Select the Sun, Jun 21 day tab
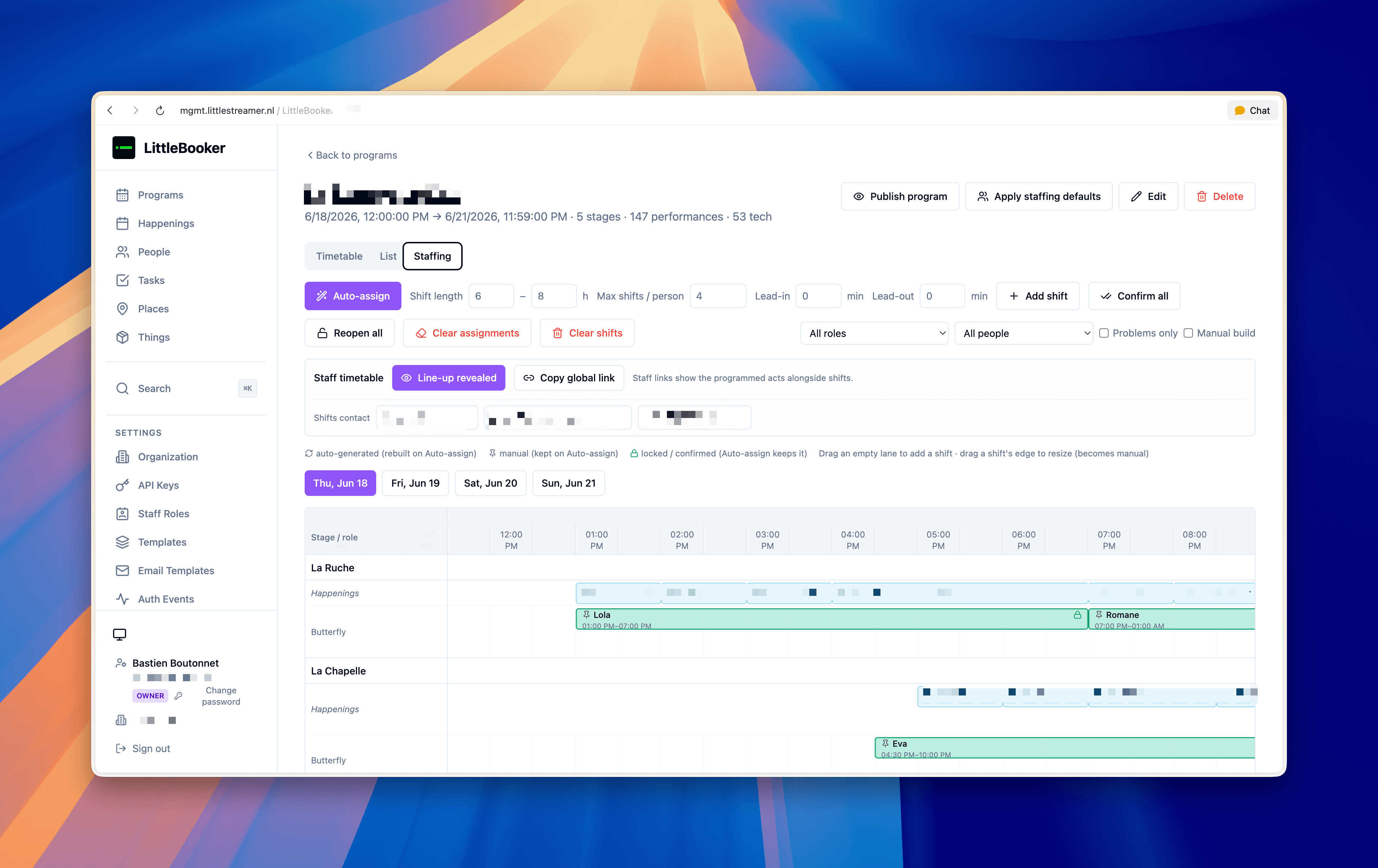This screenshot has width=1378, height=868. point(568,483)
